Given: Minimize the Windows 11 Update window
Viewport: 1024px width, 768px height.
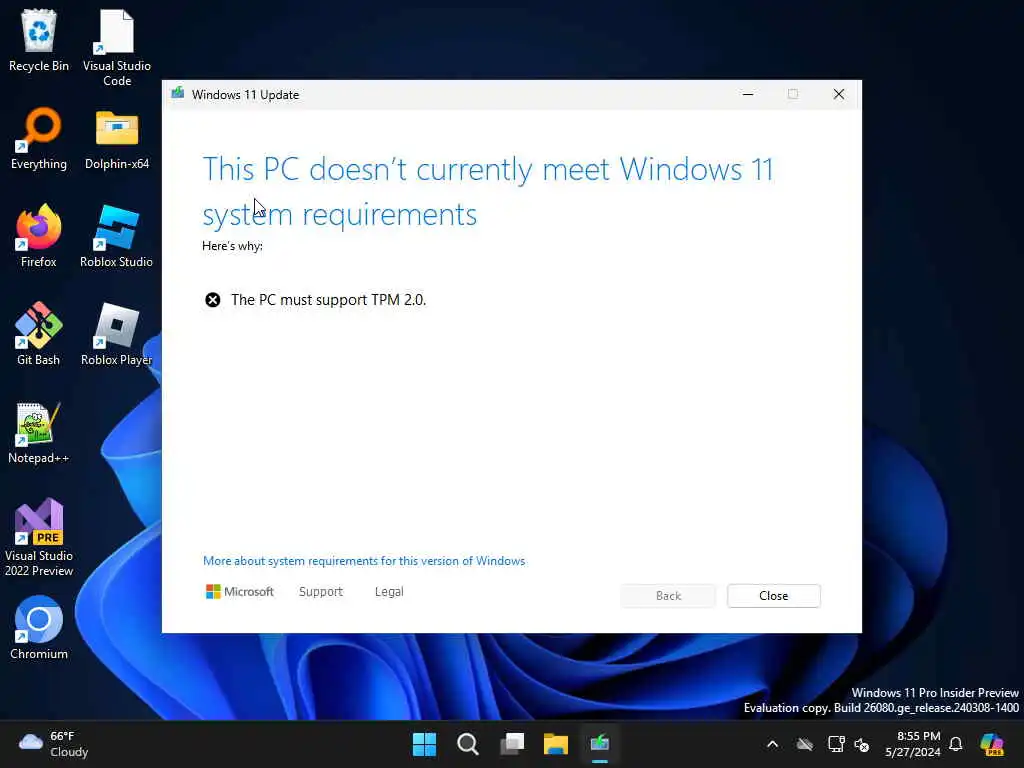Looking at the screenshot, I should pyautogui.click(x=748, y=94).
